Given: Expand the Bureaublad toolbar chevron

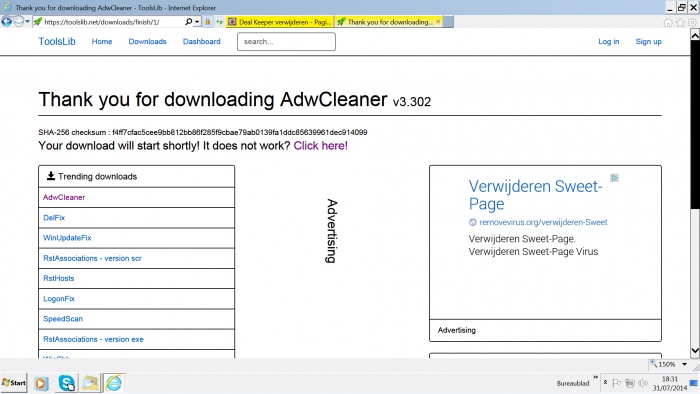Looking at the screenshot, I should [x=595, y=377].
